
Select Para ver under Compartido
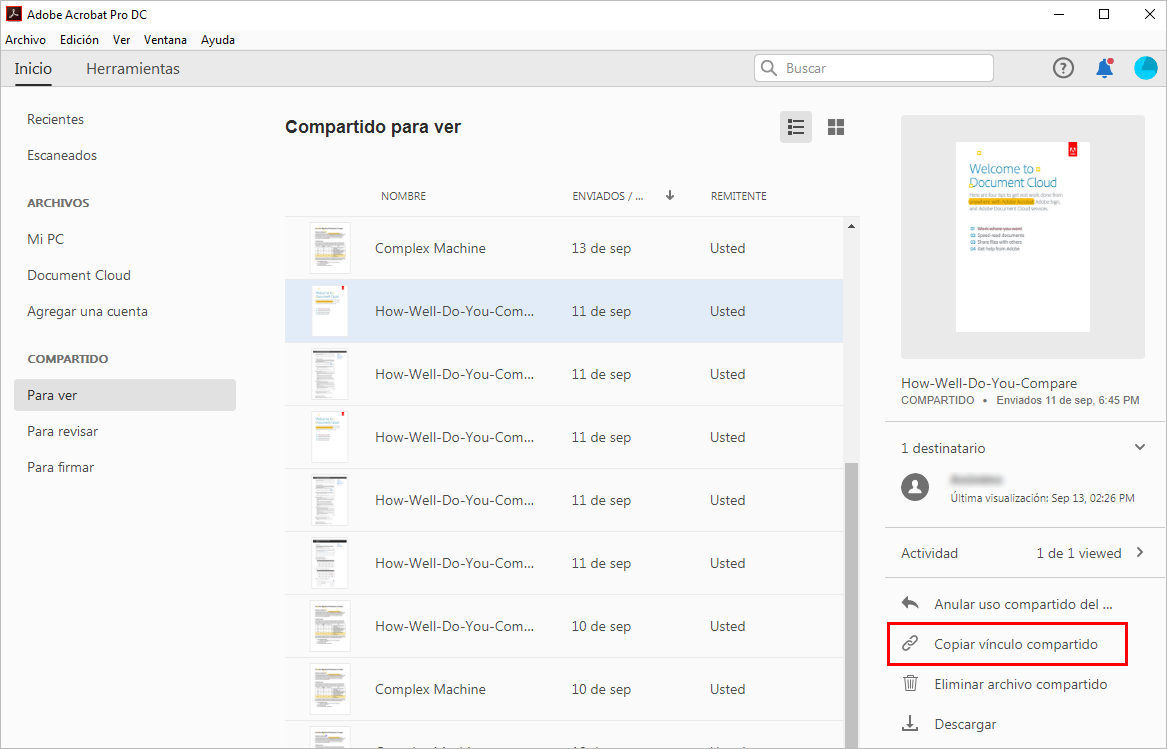tap(125, 395)
